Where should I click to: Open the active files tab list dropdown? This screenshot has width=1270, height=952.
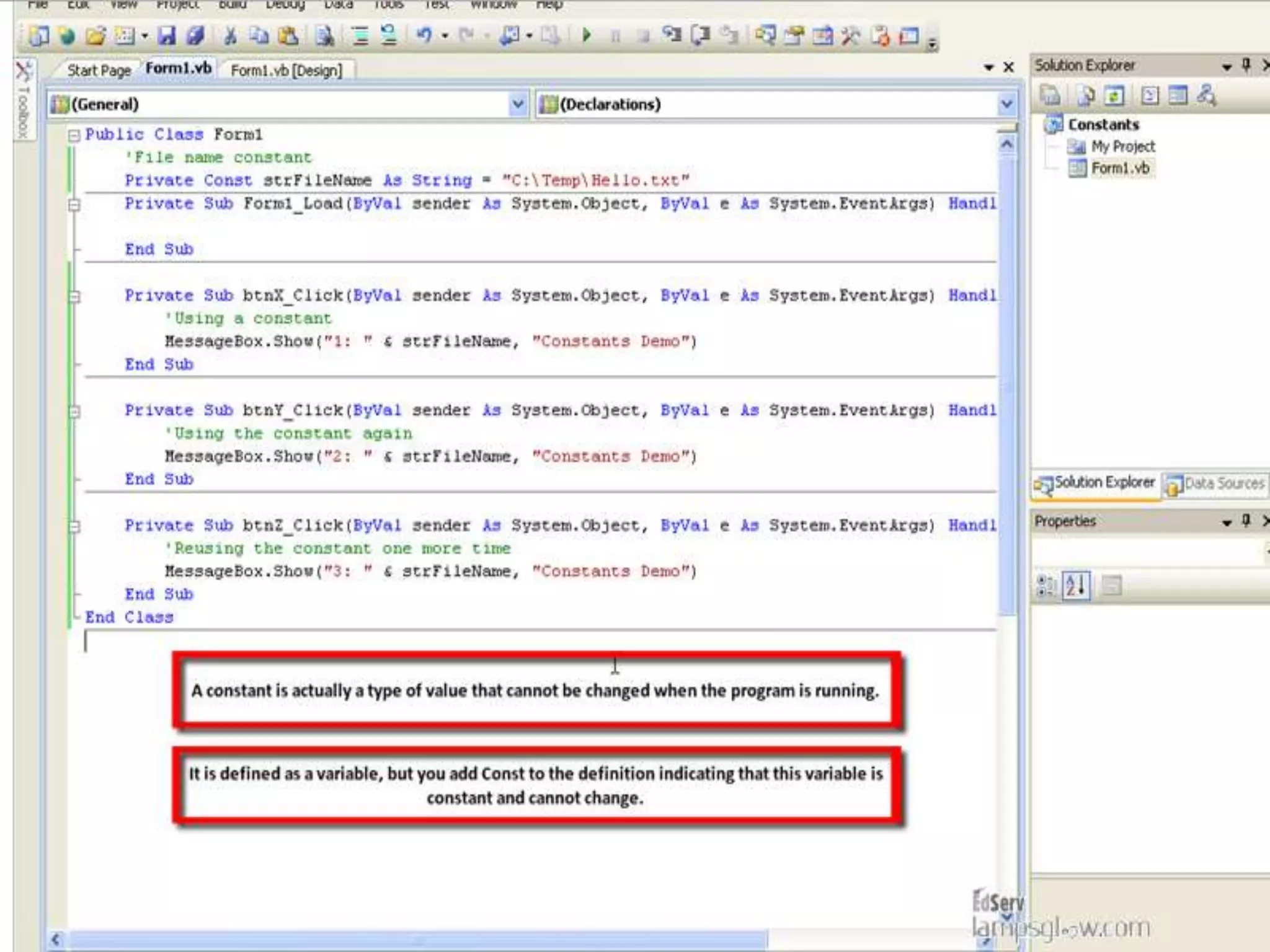coord(988,67)
